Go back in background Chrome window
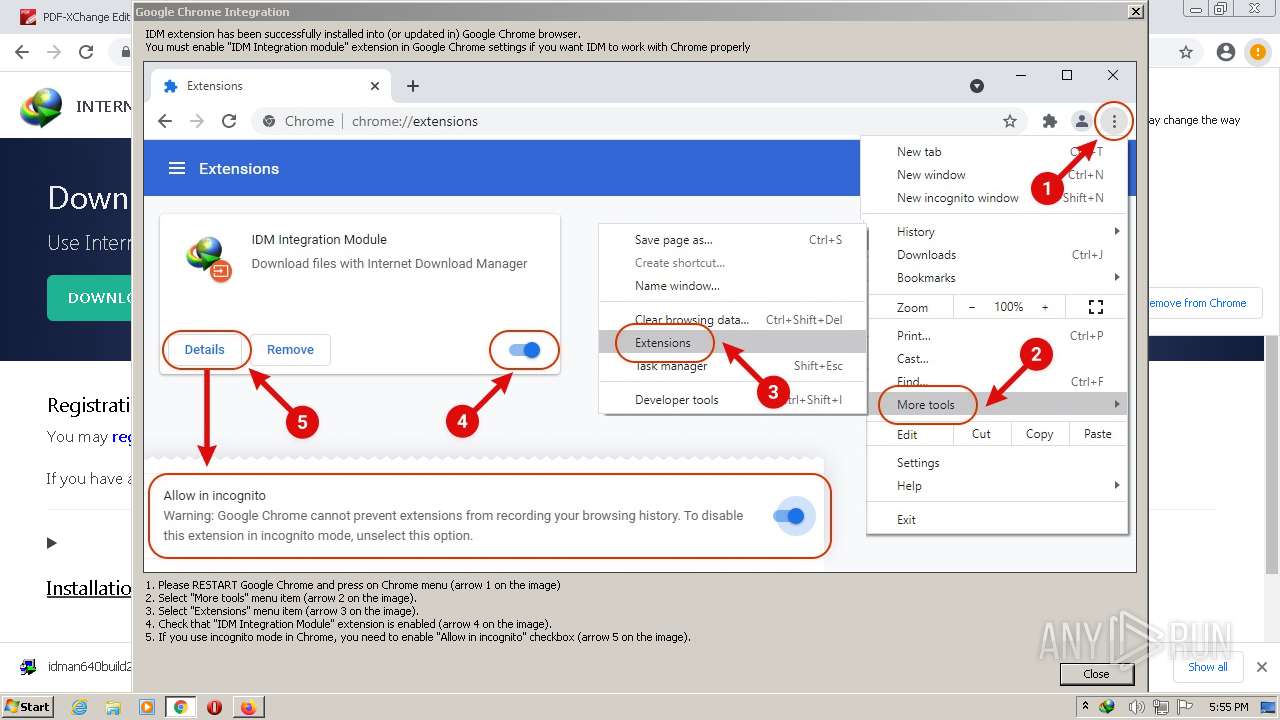The image size is (1280, 720). pos(22,52)
